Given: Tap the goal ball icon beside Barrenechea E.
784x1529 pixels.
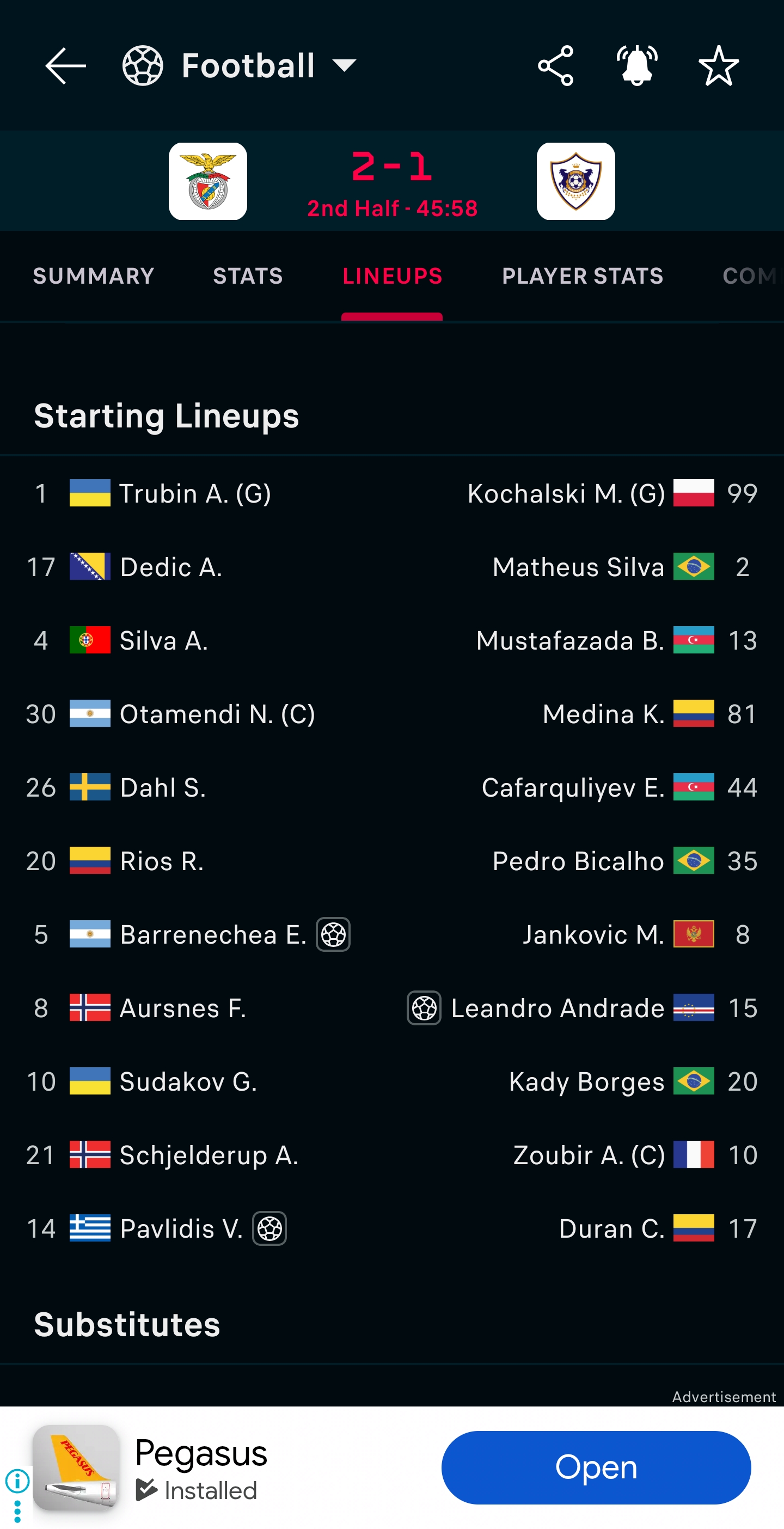Looking at the screenshot, I should tap(333, 934).
